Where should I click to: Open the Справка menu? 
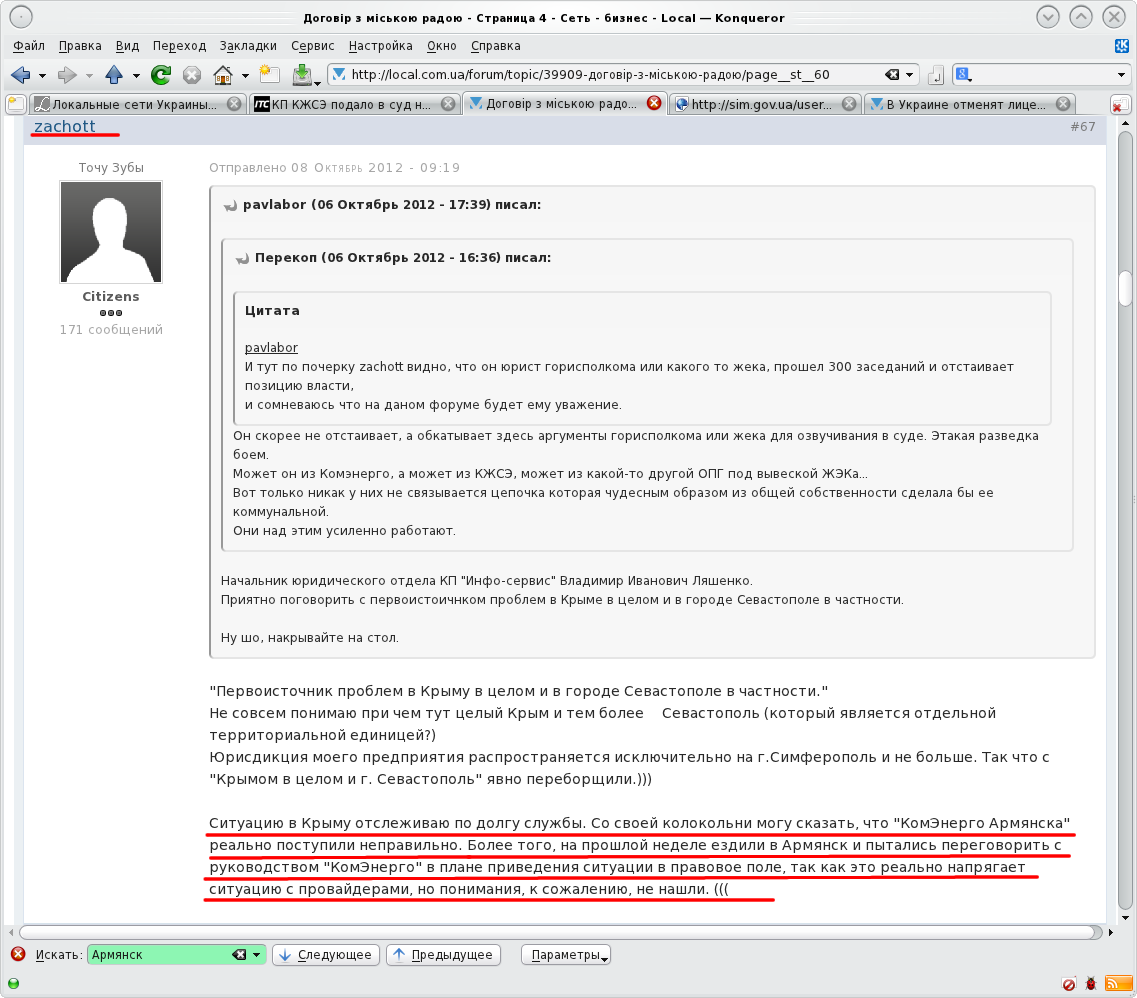point(495,46)
